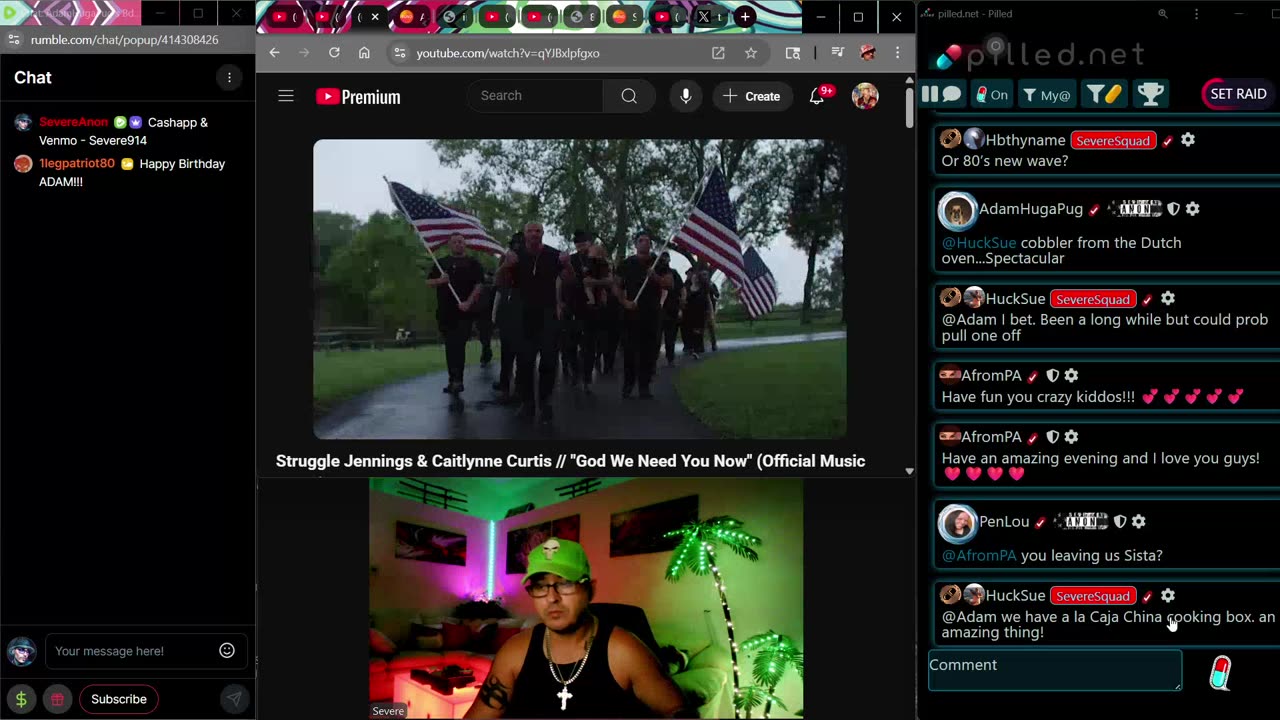Go to the YouTube Premium home logo
The height and width of the screenshot is (720, 1280).
358,97
